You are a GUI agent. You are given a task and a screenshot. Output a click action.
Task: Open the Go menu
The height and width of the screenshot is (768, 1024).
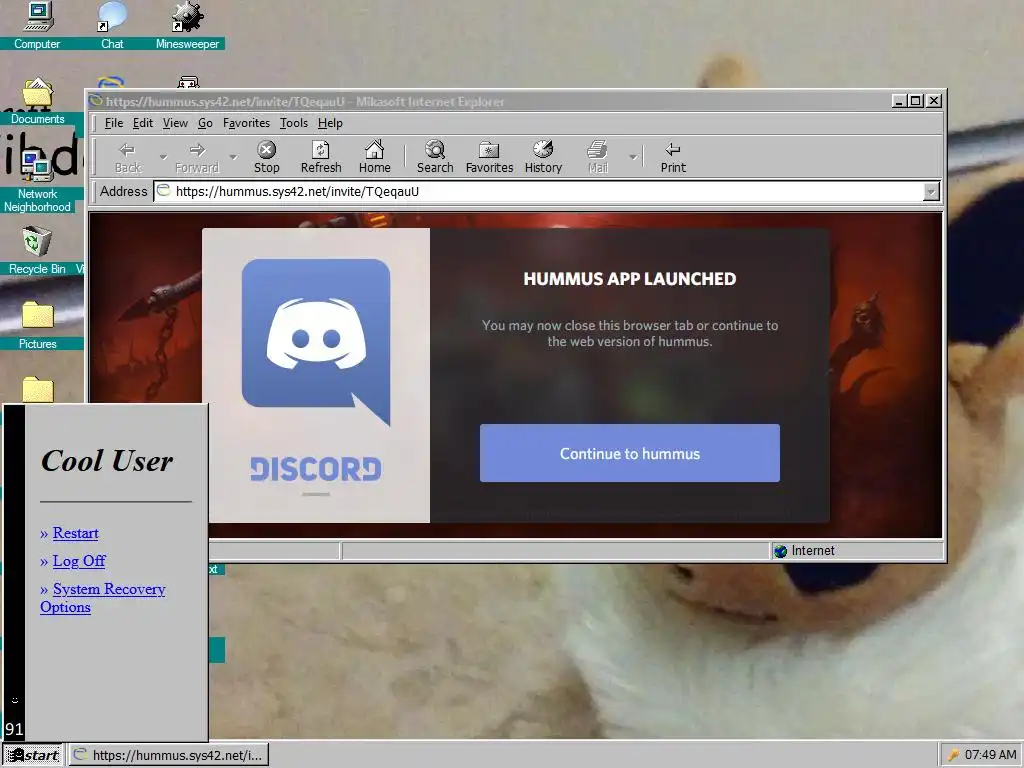(205, 123)
